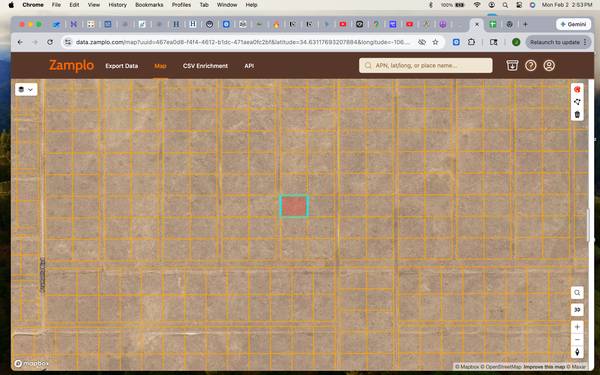The width and height of the screenshot is (600, 375).
Task: Open the API nav item
Action: click(249, 66)
